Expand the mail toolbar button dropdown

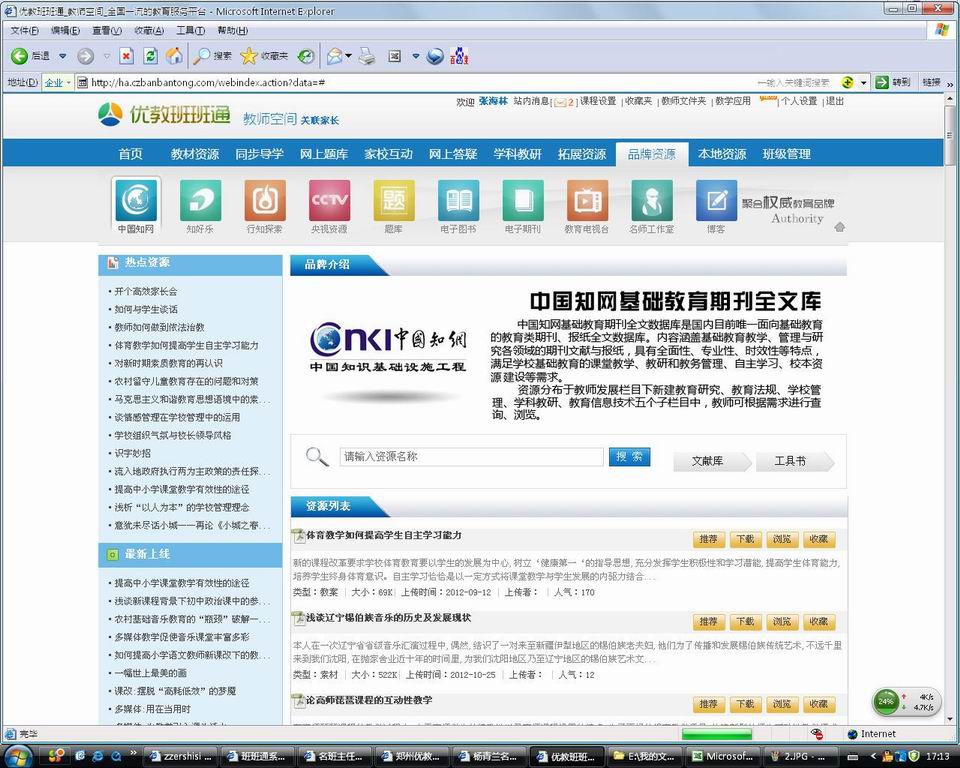tap(348, 56)
